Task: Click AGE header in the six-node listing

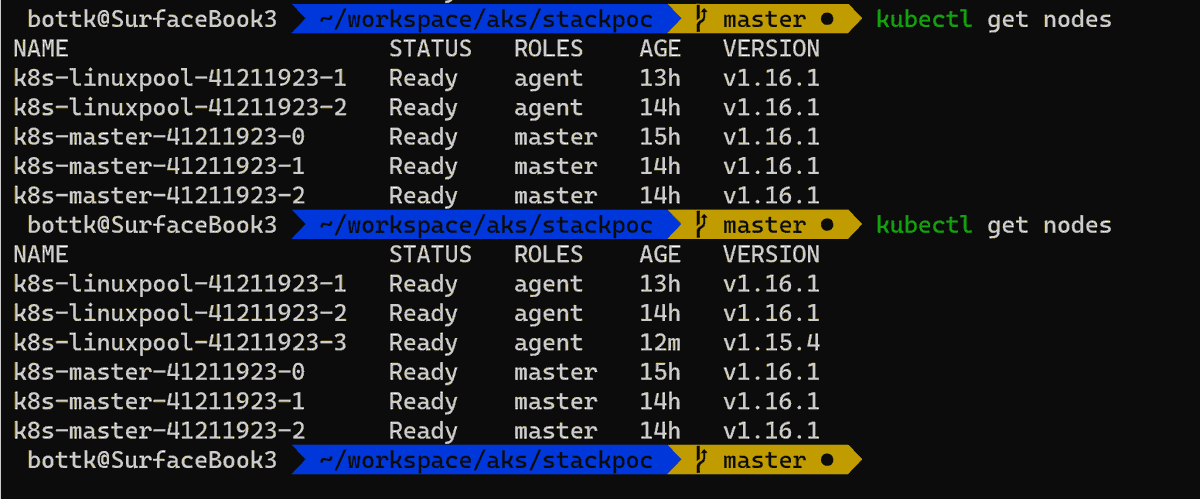Action: 660,254
